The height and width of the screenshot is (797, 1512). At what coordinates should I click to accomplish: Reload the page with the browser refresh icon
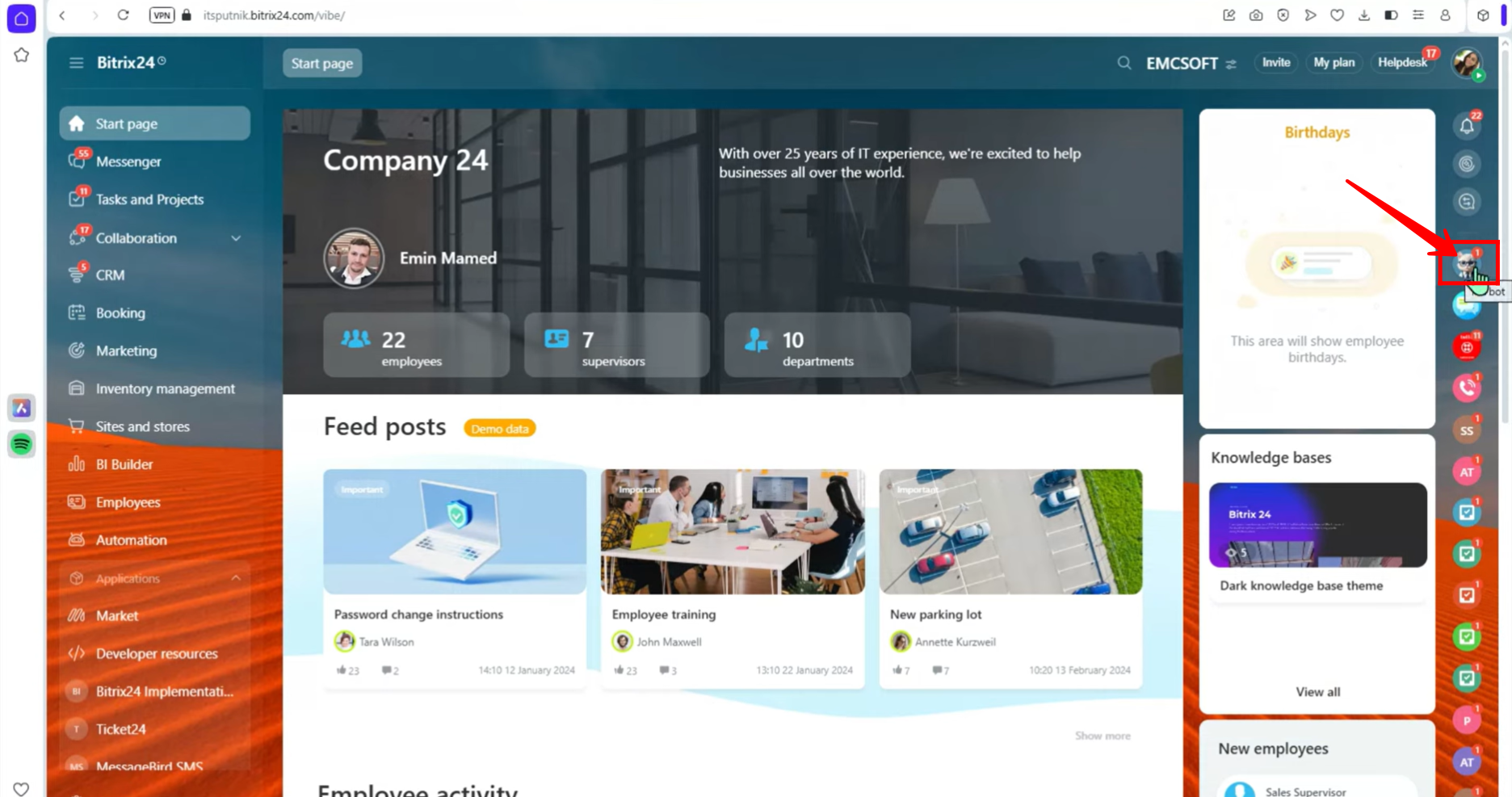tap(123, 15)
